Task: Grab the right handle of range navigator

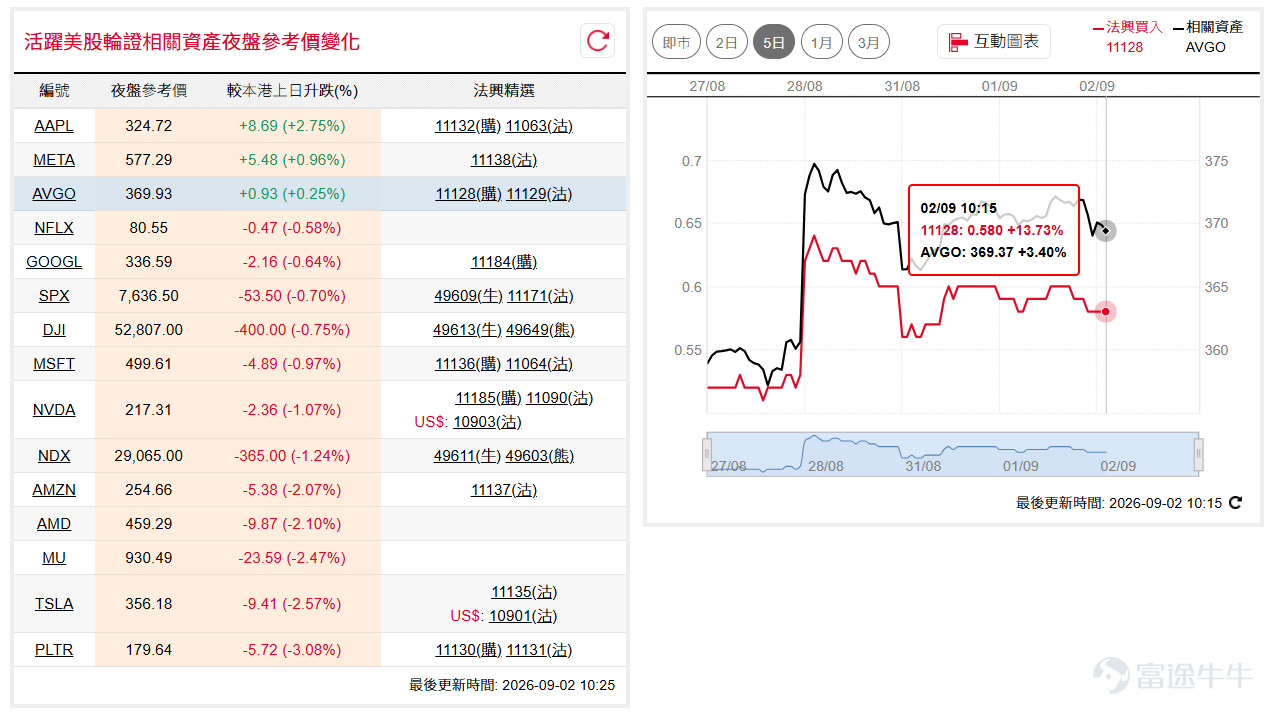Action: tap(1199, 454)
